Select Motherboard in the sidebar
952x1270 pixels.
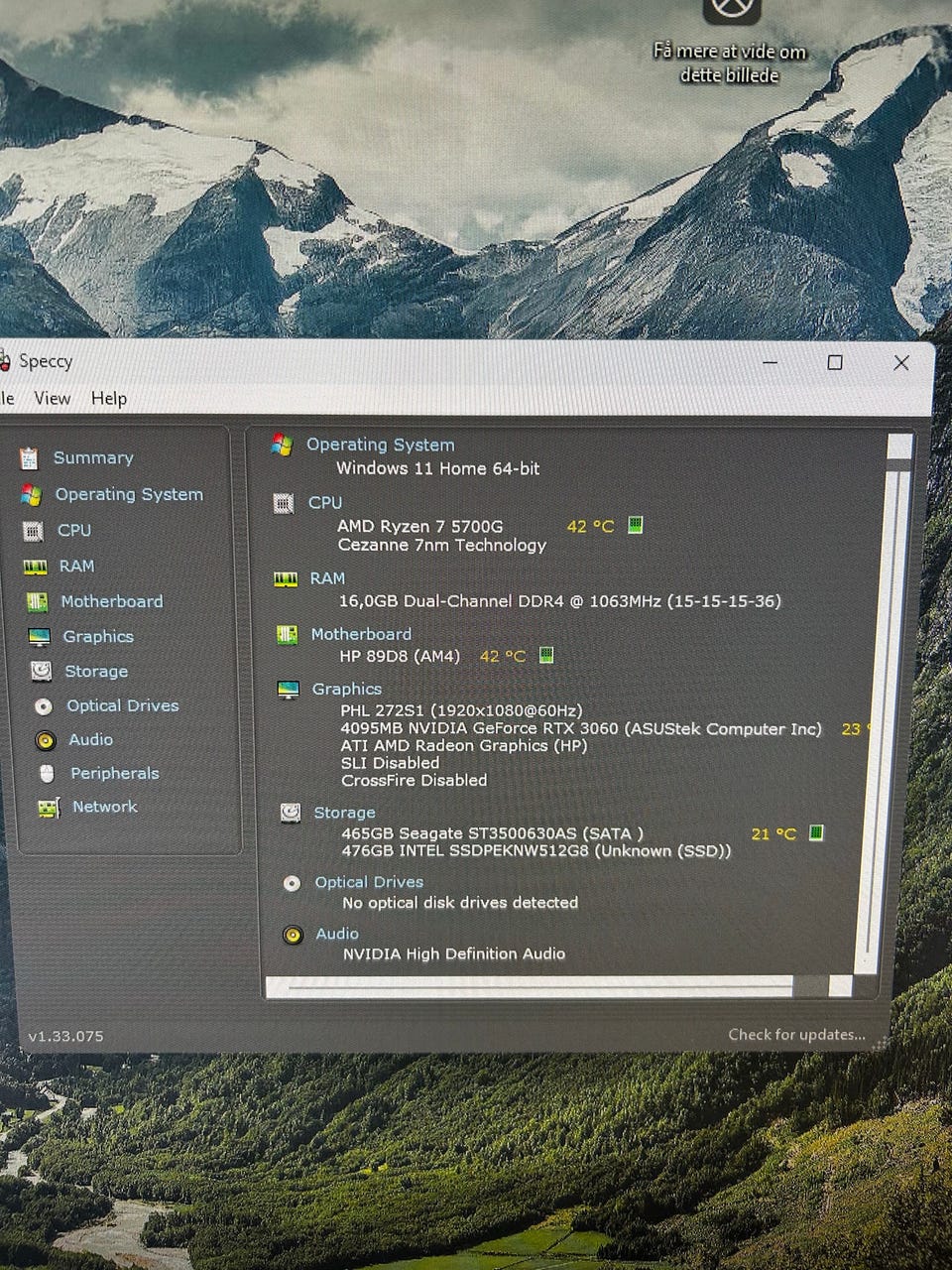112,601
